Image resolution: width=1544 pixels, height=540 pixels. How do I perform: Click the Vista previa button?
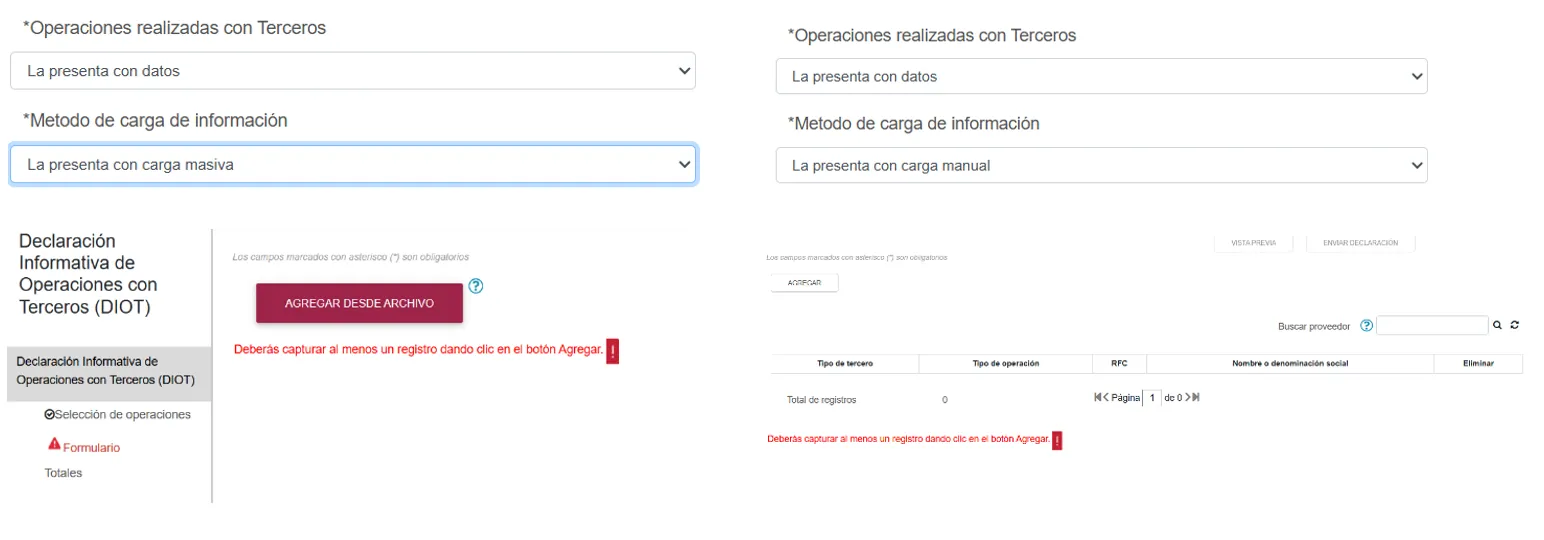tap(1253, 243)
